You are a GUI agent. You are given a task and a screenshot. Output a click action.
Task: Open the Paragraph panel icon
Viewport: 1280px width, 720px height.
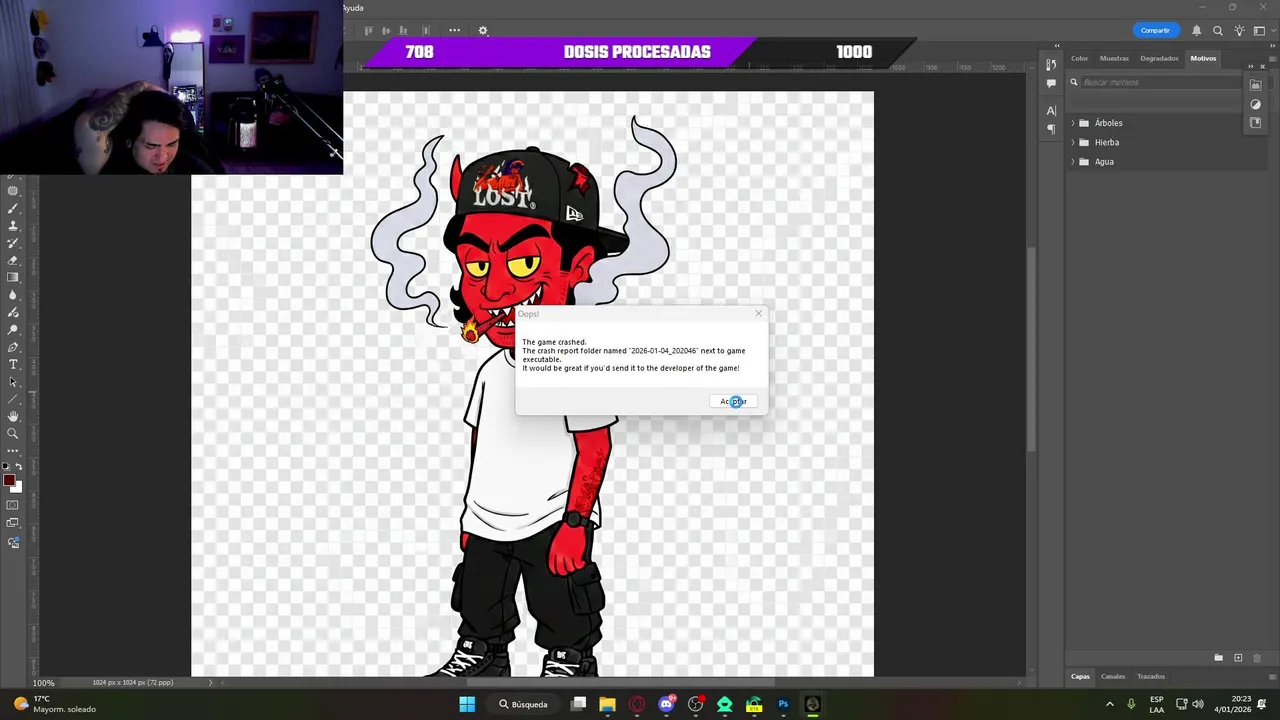pos(1051,129)
